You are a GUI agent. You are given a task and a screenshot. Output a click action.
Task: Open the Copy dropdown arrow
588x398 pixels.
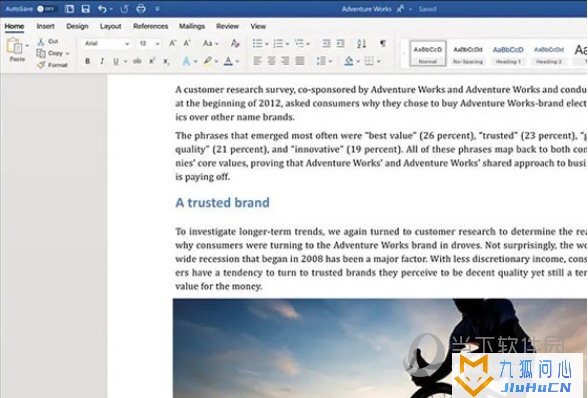click(x=68, y=54)
